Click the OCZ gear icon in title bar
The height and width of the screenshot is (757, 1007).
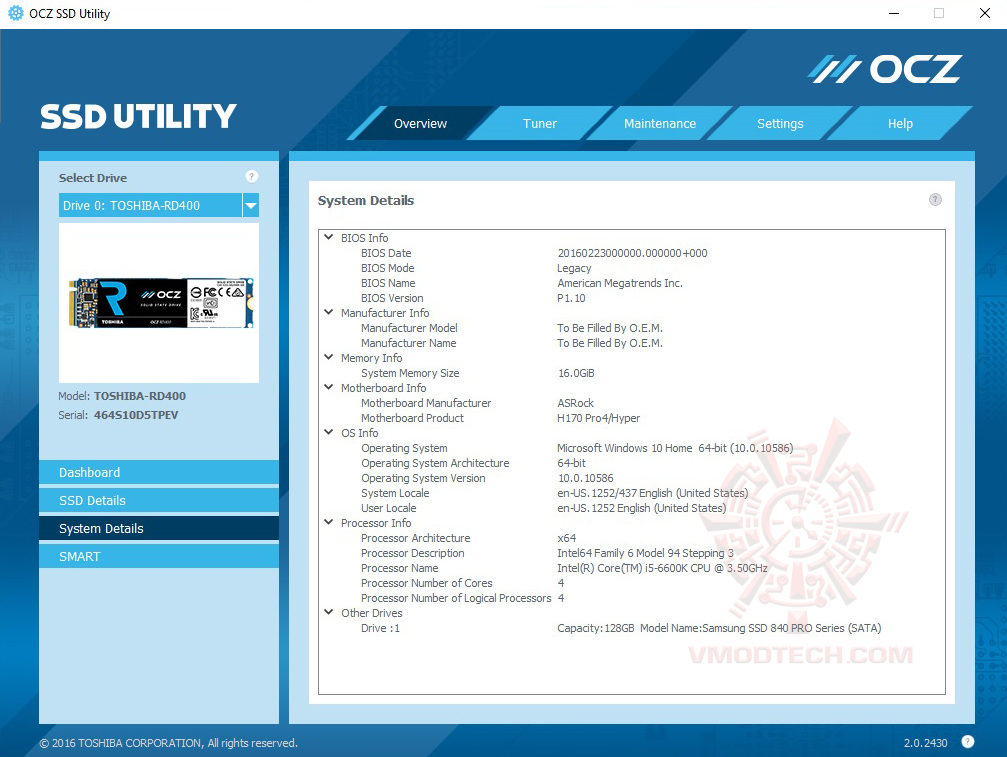[14, 13]
